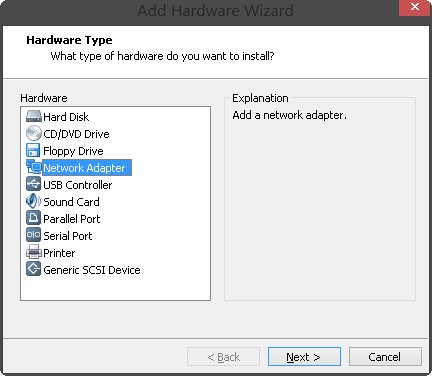Click the 'Add a network adapter.' explanation text
This screenshot has width=432, height=376.
tap(289, 115)
